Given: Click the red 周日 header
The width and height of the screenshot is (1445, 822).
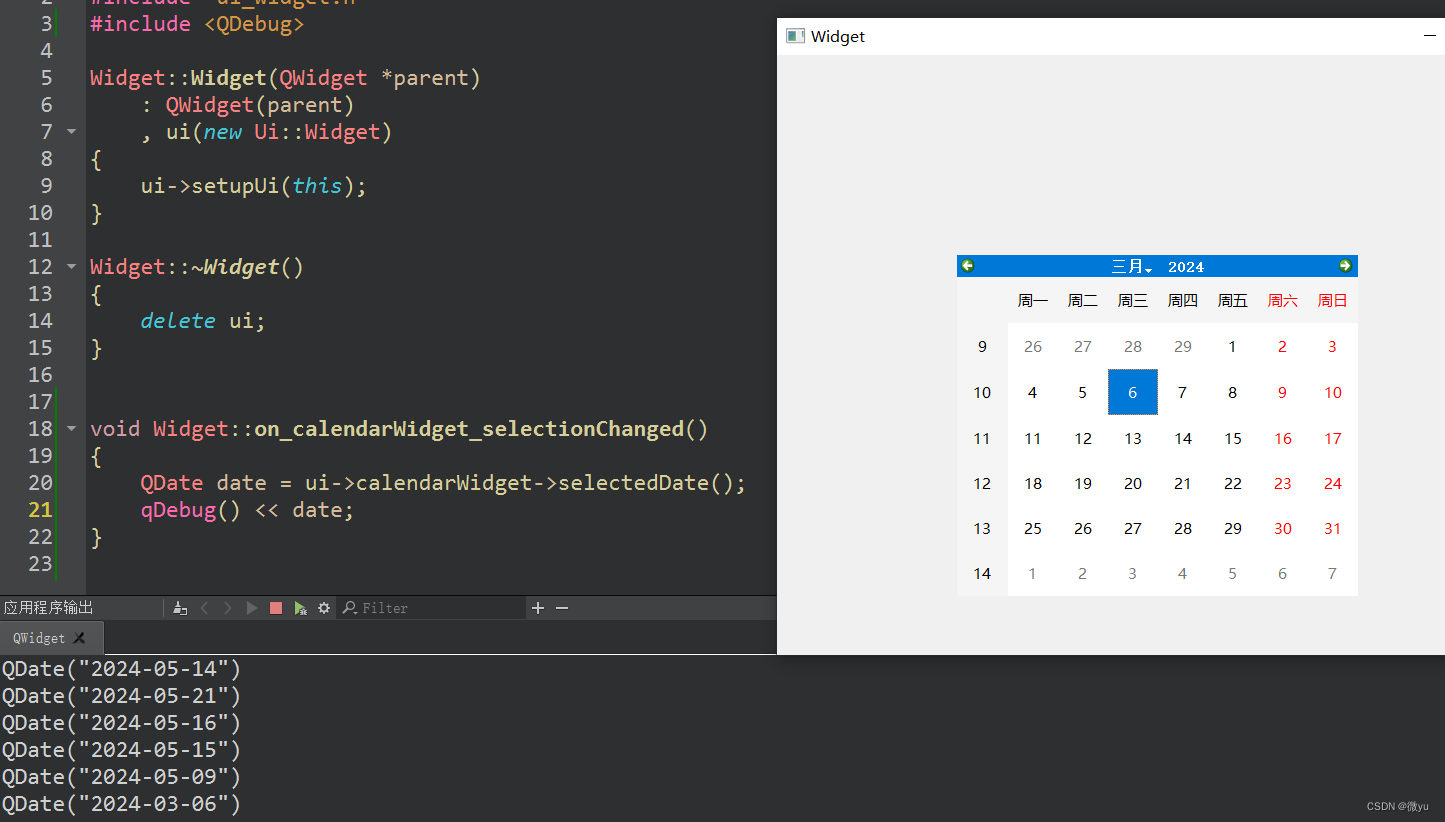Looking at the screenshot, I should pyautogui.click(x=1333, y=300).
